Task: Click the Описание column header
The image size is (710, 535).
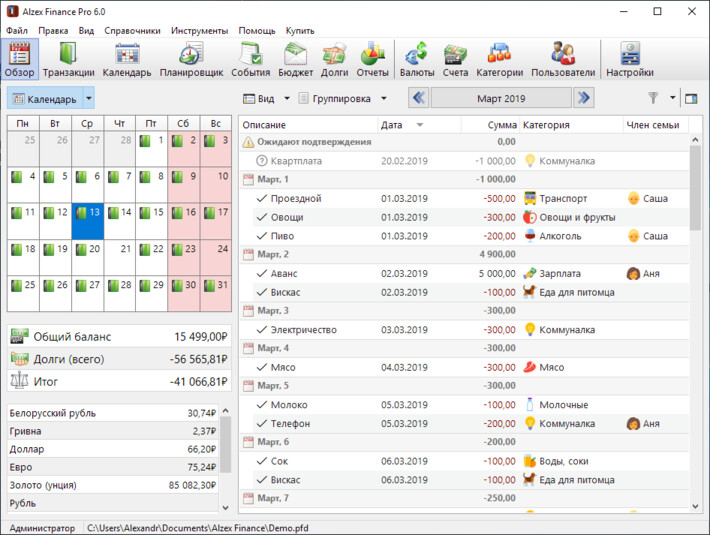Action: pos(308,125)
